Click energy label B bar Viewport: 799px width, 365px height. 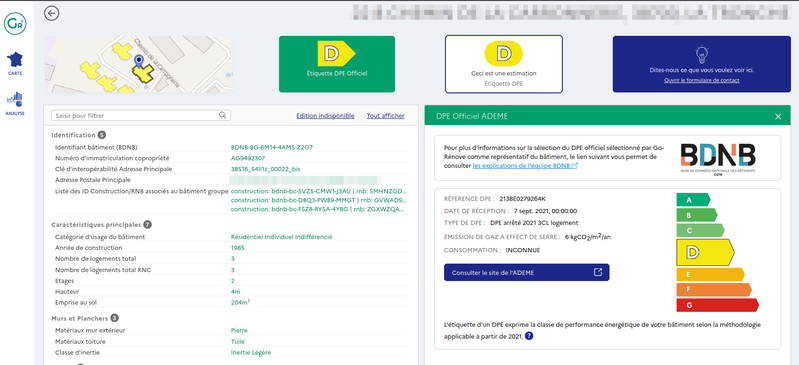(x=697, y=215)
